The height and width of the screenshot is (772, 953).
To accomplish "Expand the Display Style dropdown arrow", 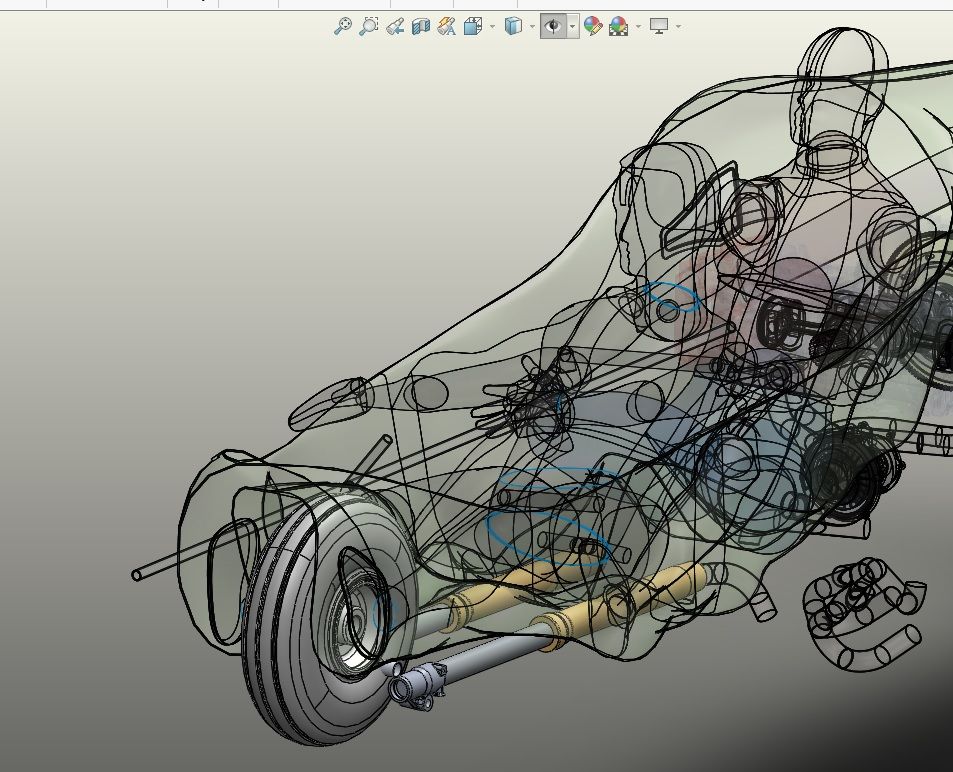I will [x=532, y=27].
